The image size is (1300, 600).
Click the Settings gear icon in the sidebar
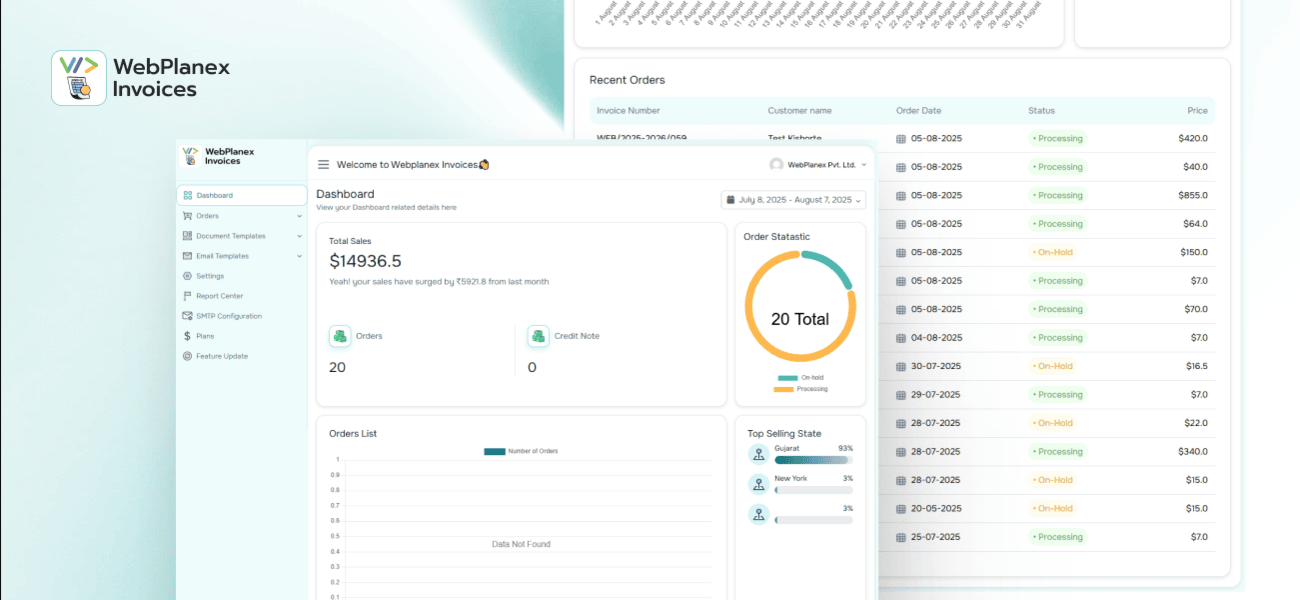[x=187, y=276]
